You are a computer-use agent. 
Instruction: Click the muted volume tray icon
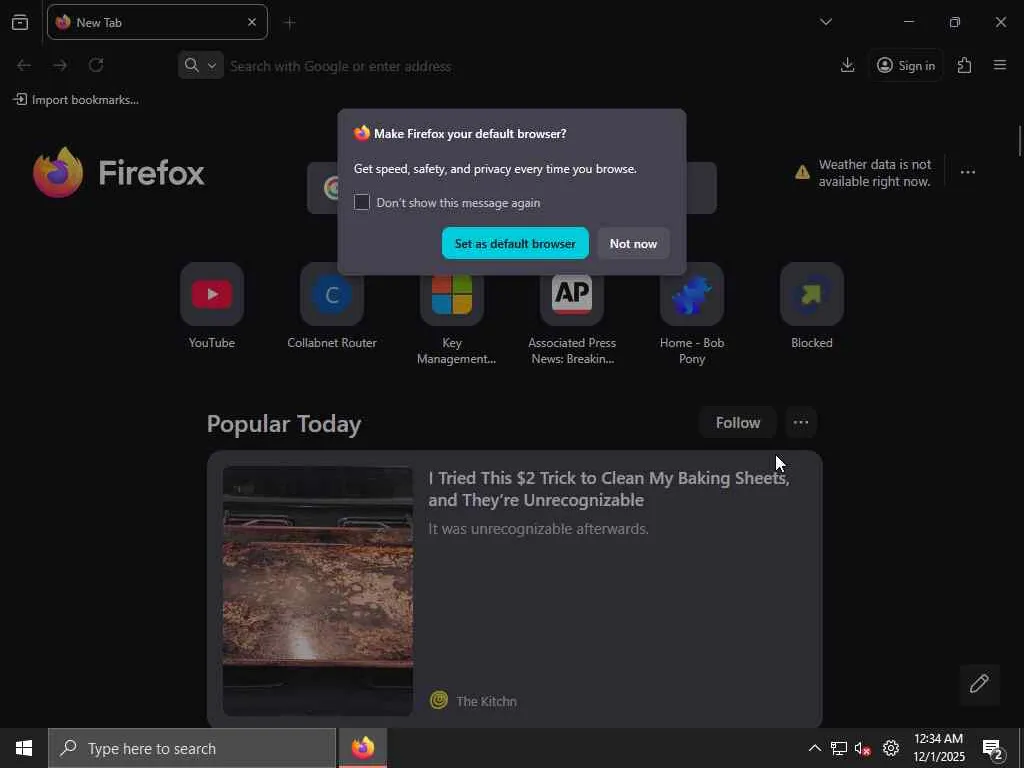pyautogui.click(x=863, y=748)
